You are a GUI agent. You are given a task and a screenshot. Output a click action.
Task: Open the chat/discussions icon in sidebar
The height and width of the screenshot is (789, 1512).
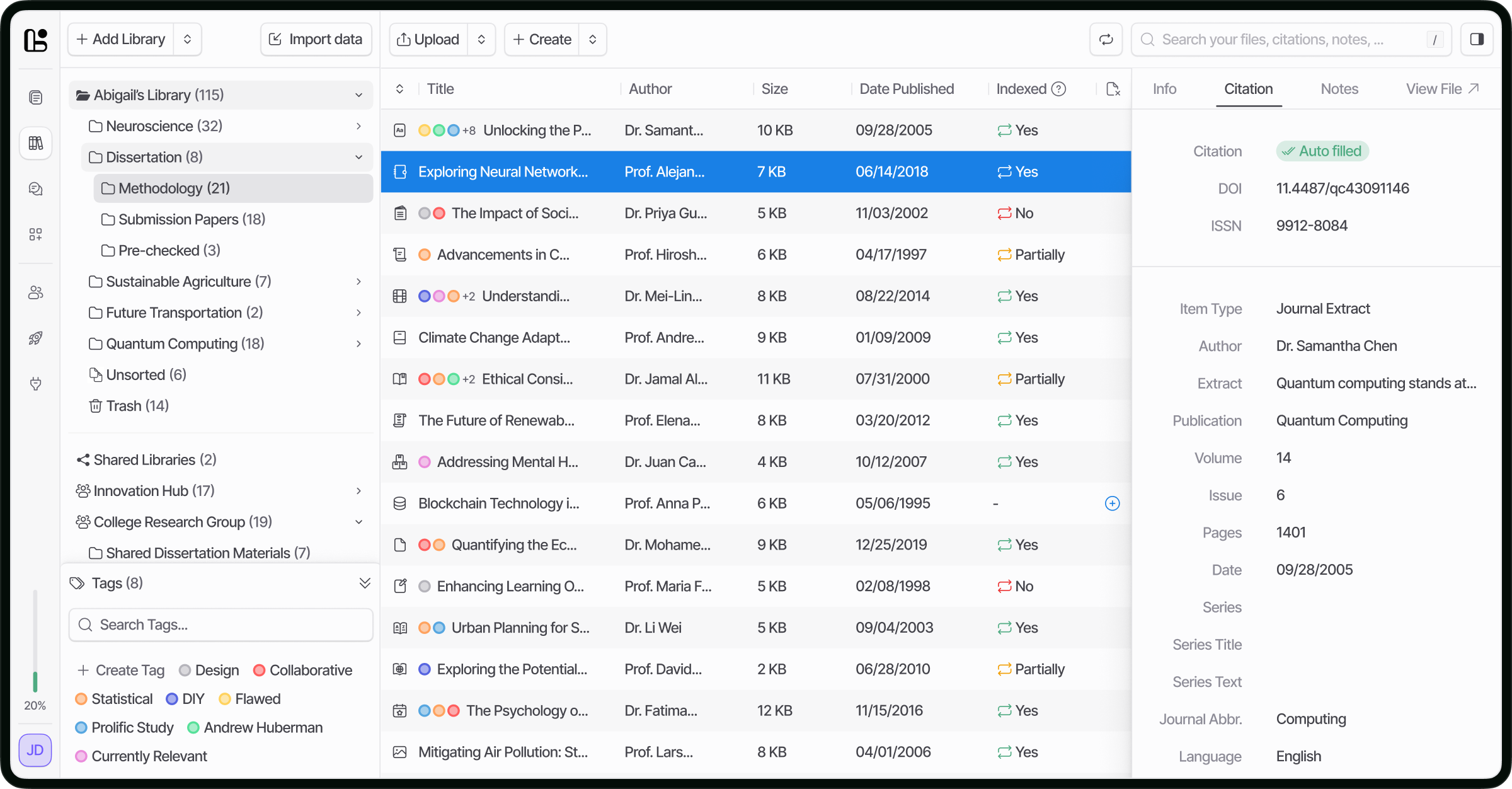[x=35, y=188]
